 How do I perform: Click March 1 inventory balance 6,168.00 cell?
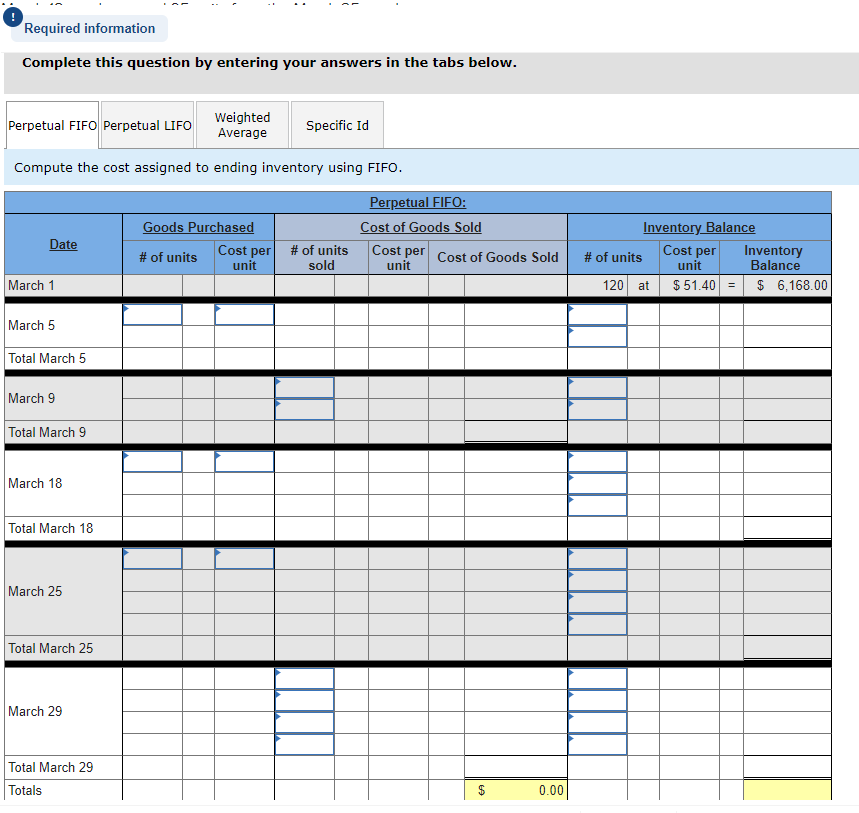coord(787,285)
